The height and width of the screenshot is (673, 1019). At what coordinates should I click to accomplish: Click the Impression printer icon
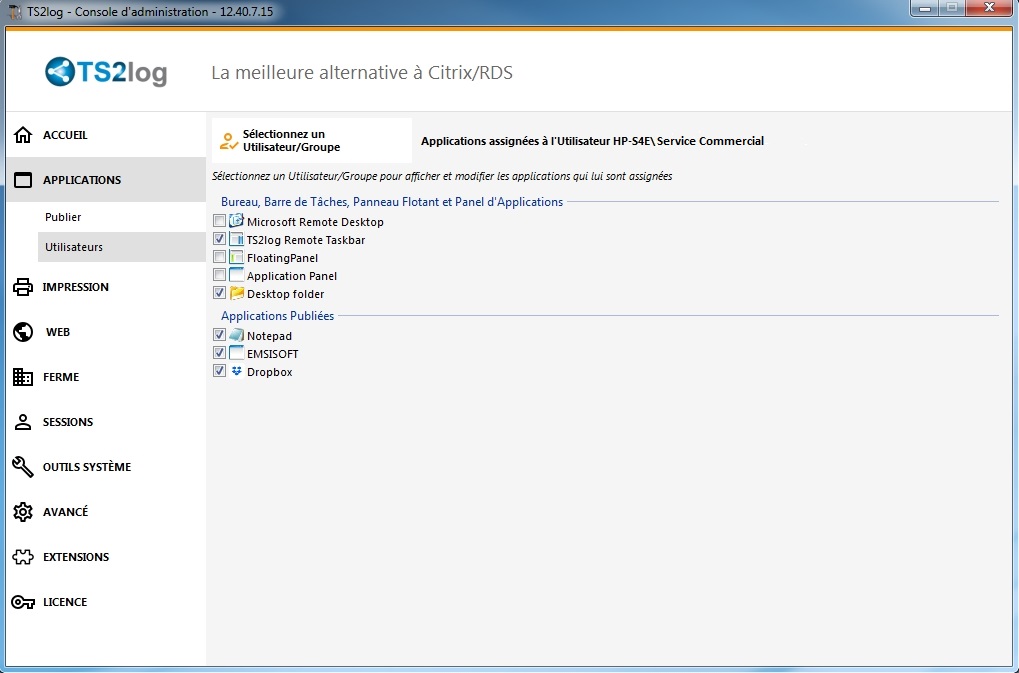[23, 287]
